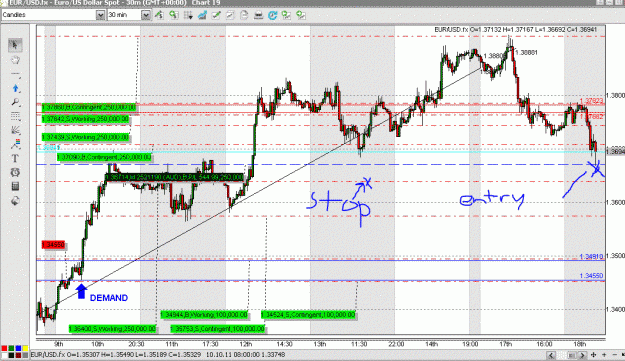Screen dimensions: 625x361
Task: Click the chart scroll left arrow
Action: 551,355
